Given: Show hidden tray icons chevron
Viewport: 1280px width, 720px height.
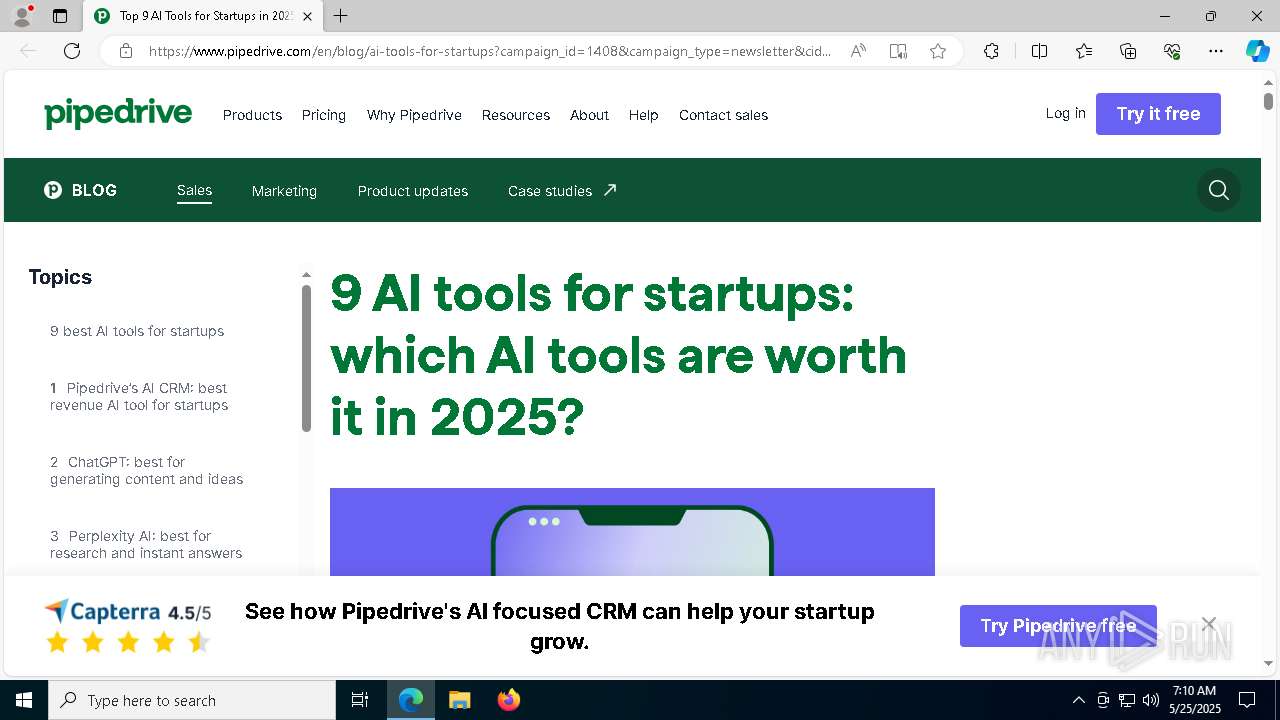Looking at the screenshot, I should (x=1078, y=700).
